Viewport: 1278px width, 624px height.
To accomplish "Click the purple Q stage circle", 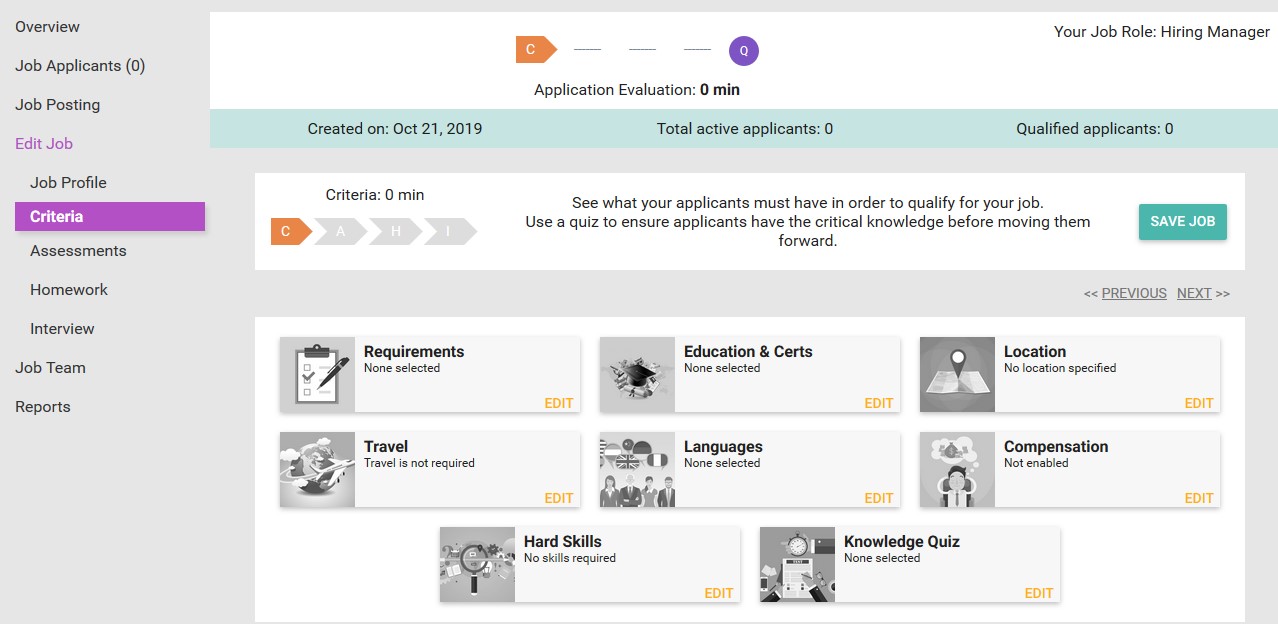I will point(744,49).
